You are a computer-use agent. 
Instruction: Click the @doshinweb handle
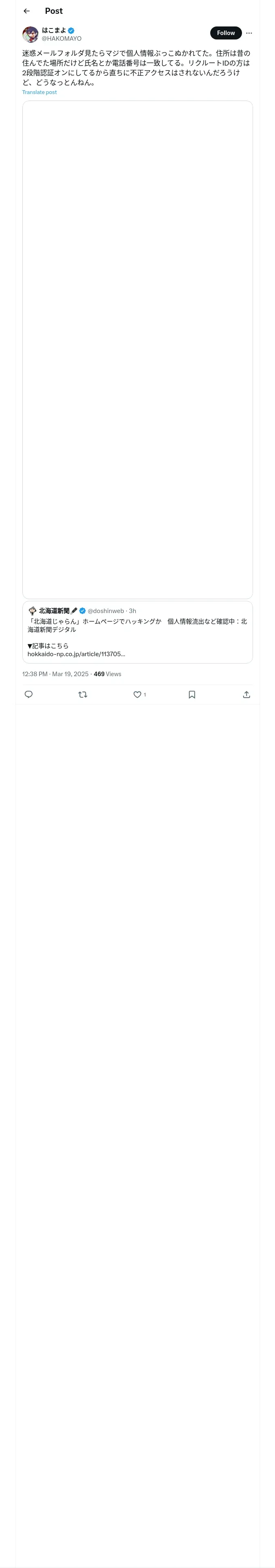tap(106, 611)
